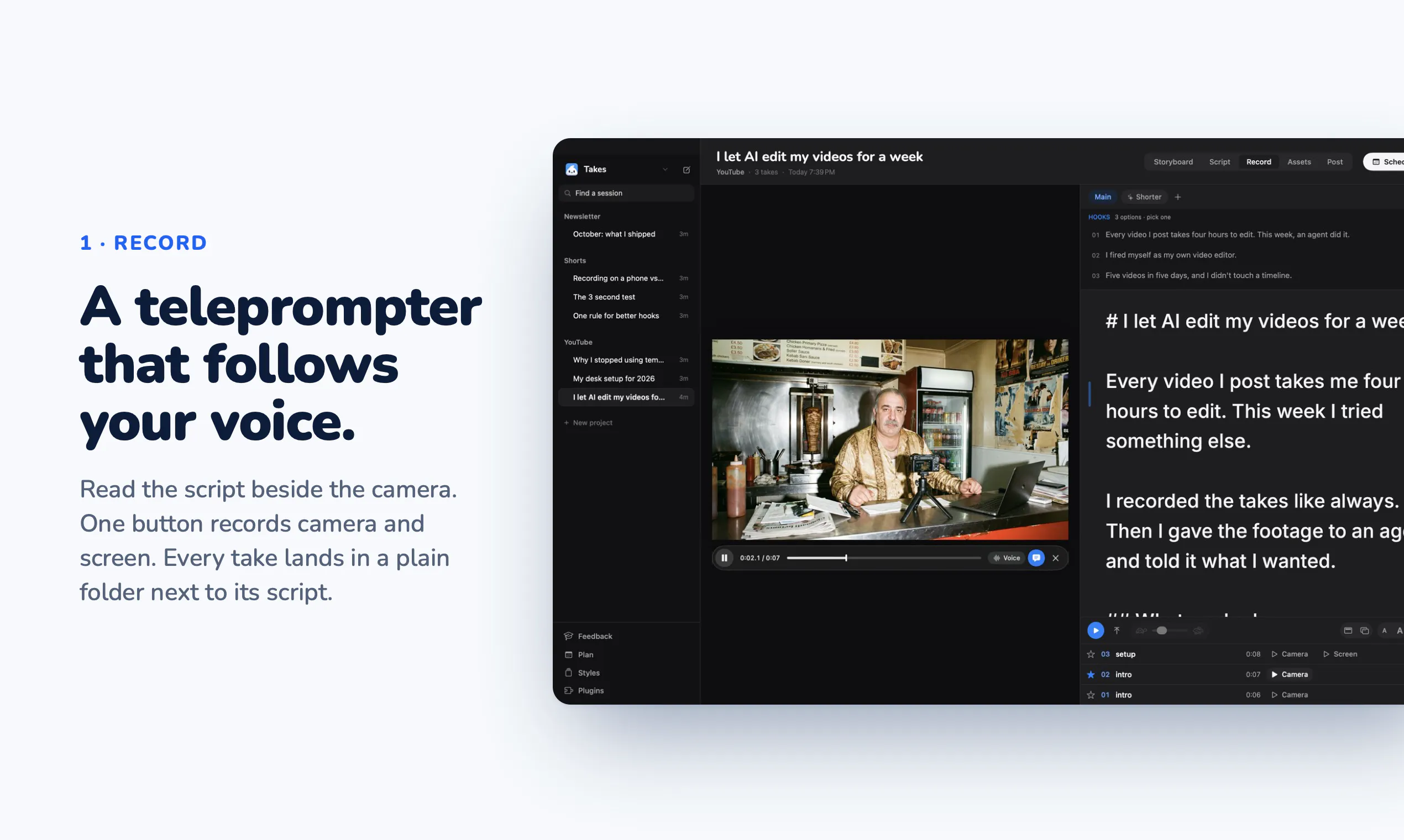The width and height of the screenshot is (1404, 840).
Task: Click the smaller text size A
Action: pos(1384,631)
